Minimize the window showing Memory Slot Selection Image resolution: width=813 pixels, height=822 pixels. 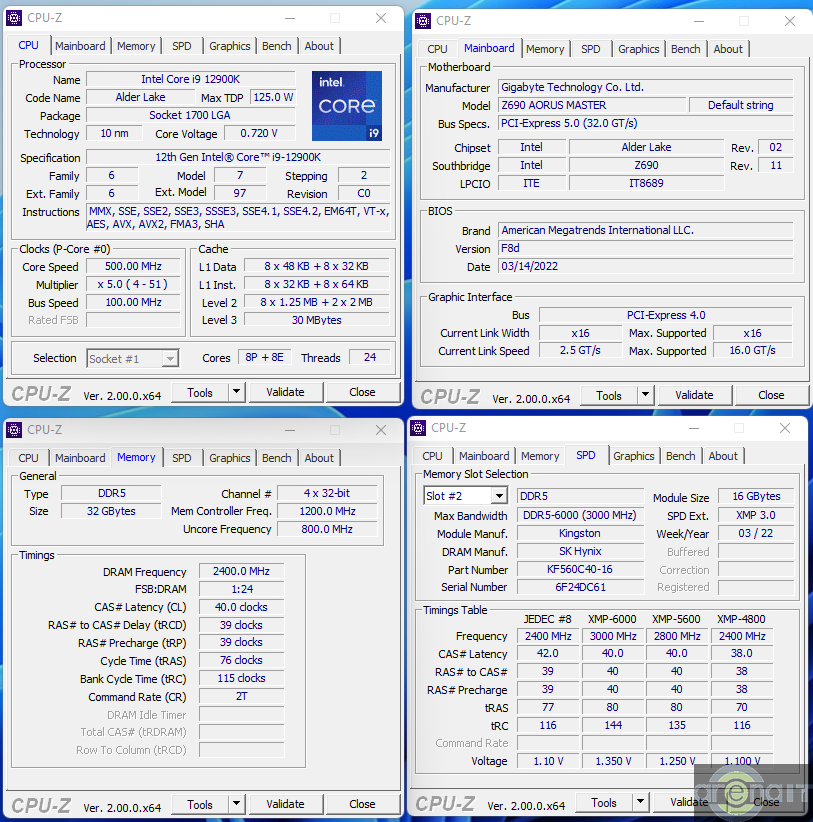tap(692, 428)
